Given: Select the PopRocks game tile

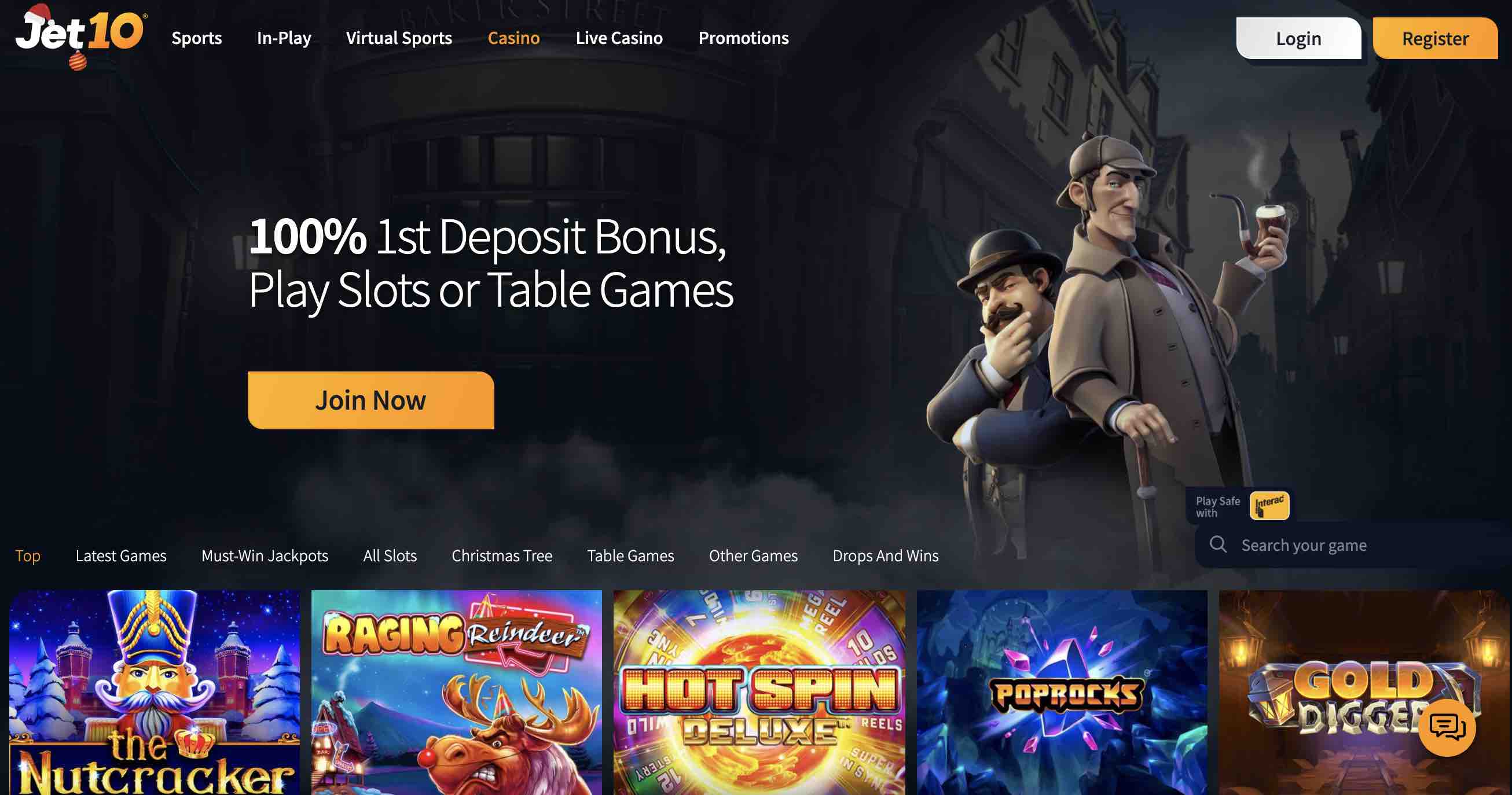Looking at the screenshot, I should (x=1062, y=693).
